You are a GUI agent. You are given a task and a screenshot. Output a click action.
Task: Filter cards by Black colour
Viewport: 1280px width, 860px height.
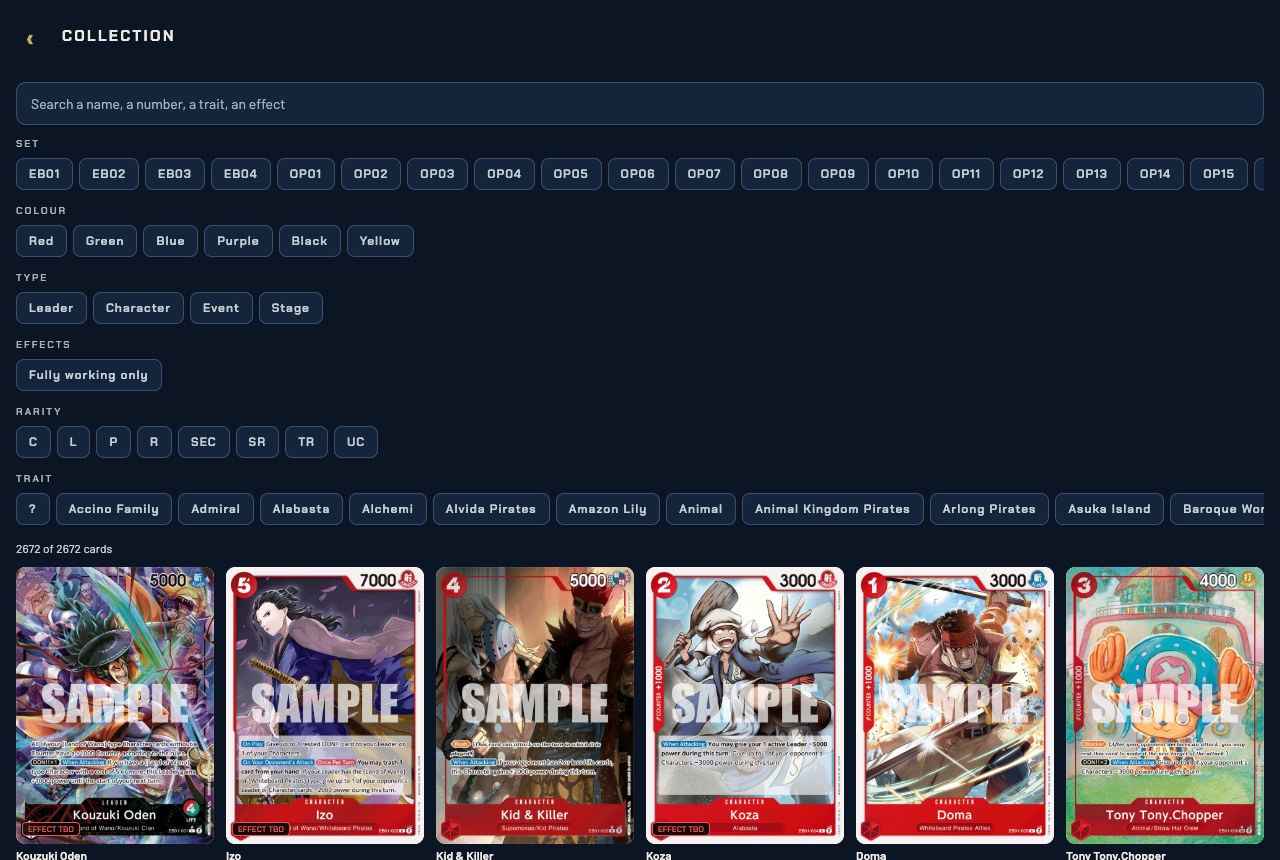tap(310, 241)
